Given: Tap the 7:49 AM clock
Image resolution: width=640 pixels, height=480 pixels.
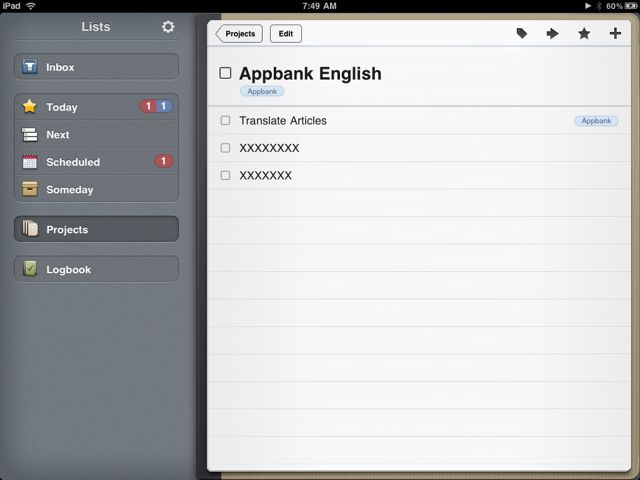Looking at the screenshot, I should pyautogui.click(x=320, y=6).
